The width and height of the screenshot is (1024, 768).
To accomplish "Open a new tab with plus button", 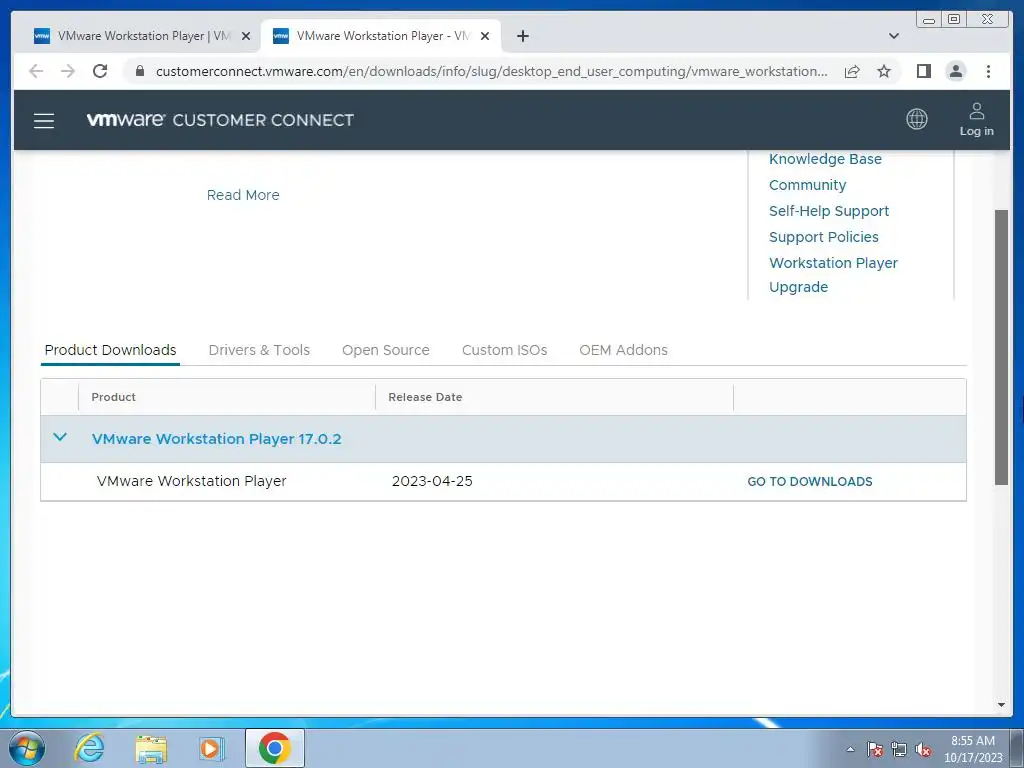I will point(522,36).
